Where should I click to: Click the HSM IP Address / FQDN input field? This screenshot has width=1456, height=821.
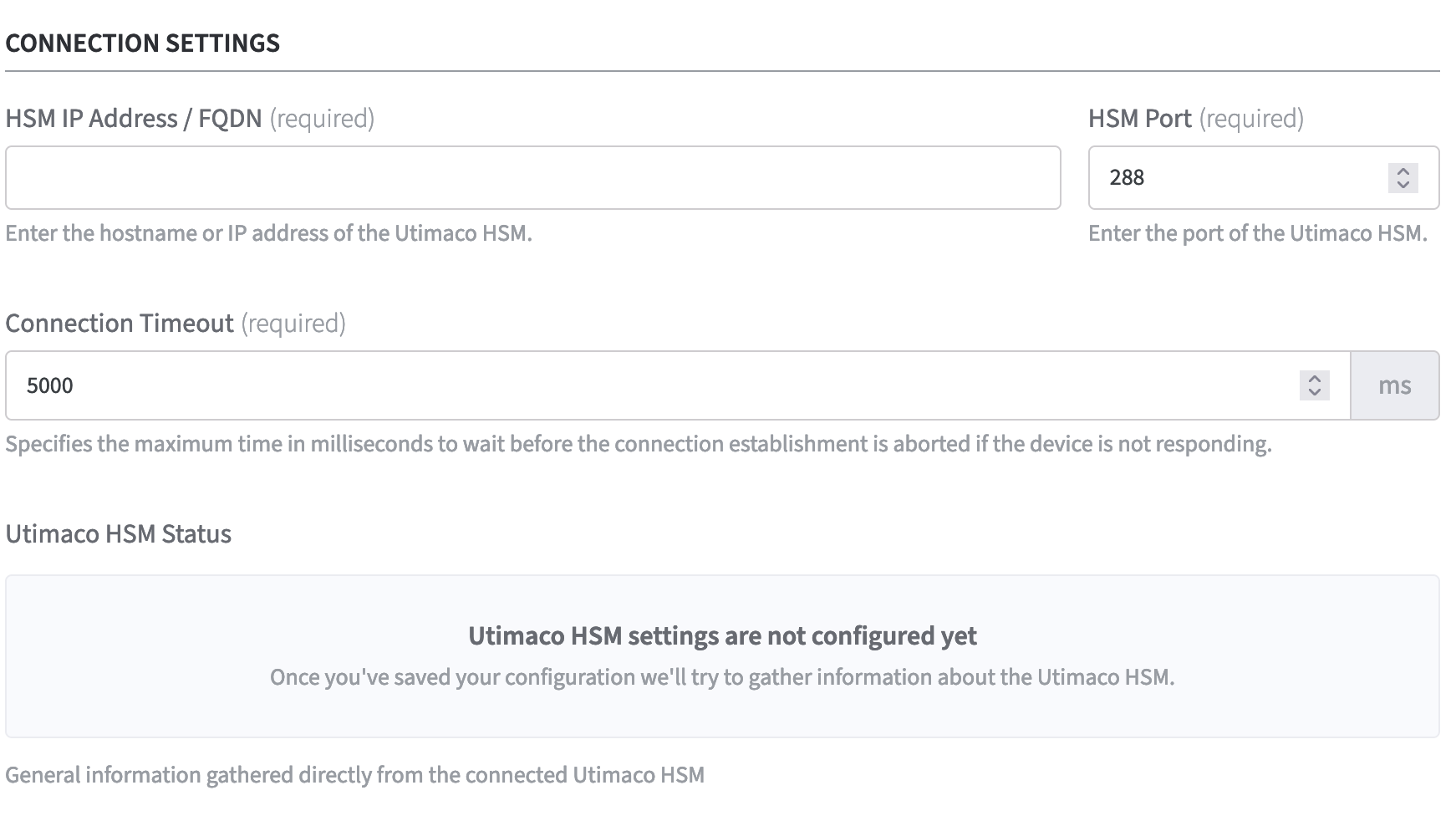[x=532, y=178]
